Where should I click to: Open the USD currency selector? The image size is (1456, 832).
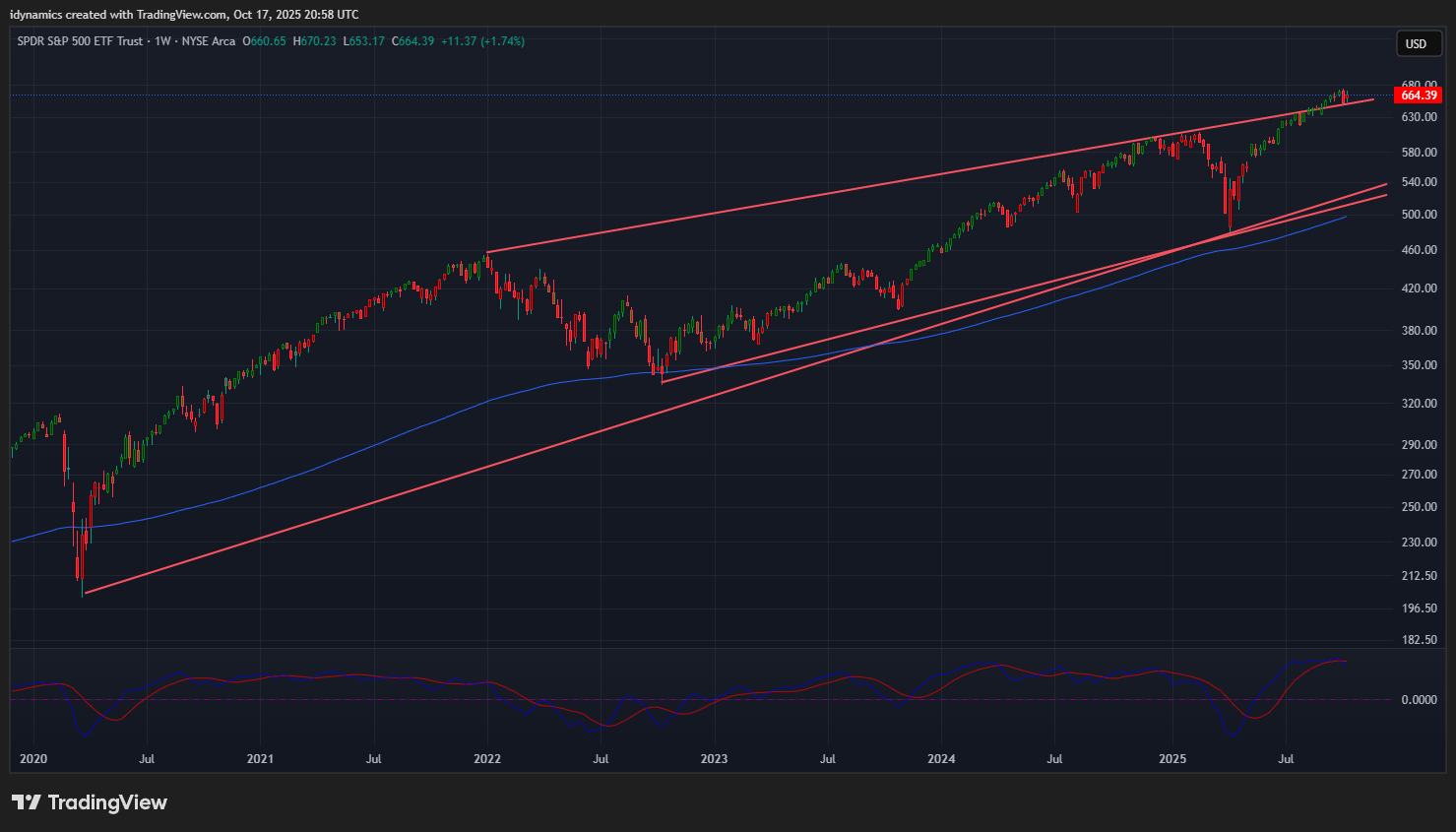1416,43
